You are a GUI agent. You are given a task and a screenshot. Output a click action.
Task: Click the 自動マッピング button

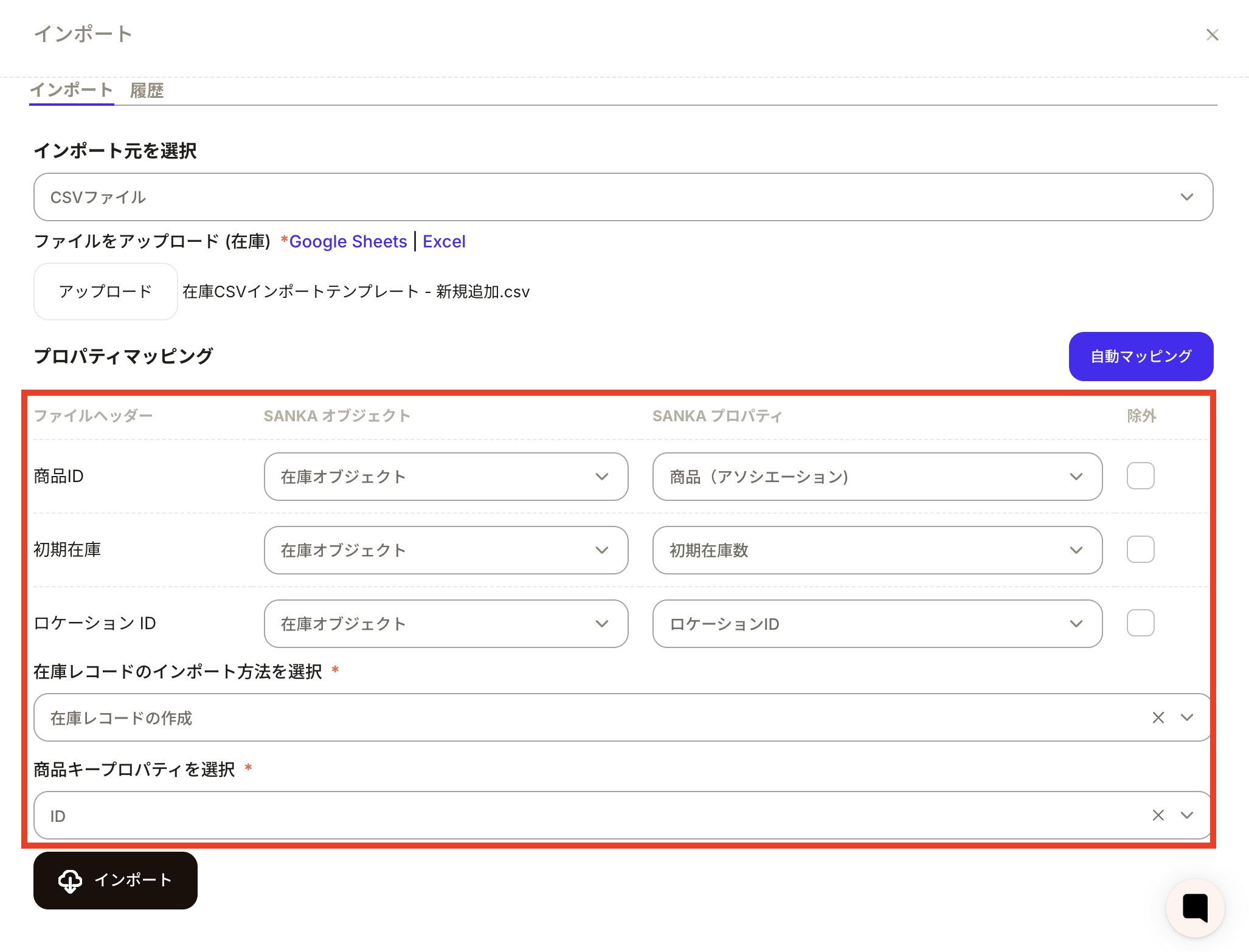(x=1140, y=356)
